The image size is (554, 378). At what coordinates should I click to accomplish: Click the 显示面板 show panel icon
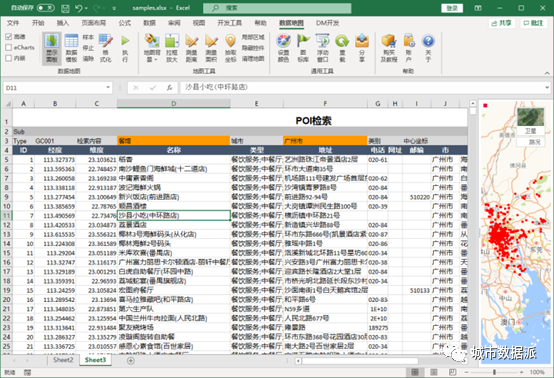[x=52, y=48]
